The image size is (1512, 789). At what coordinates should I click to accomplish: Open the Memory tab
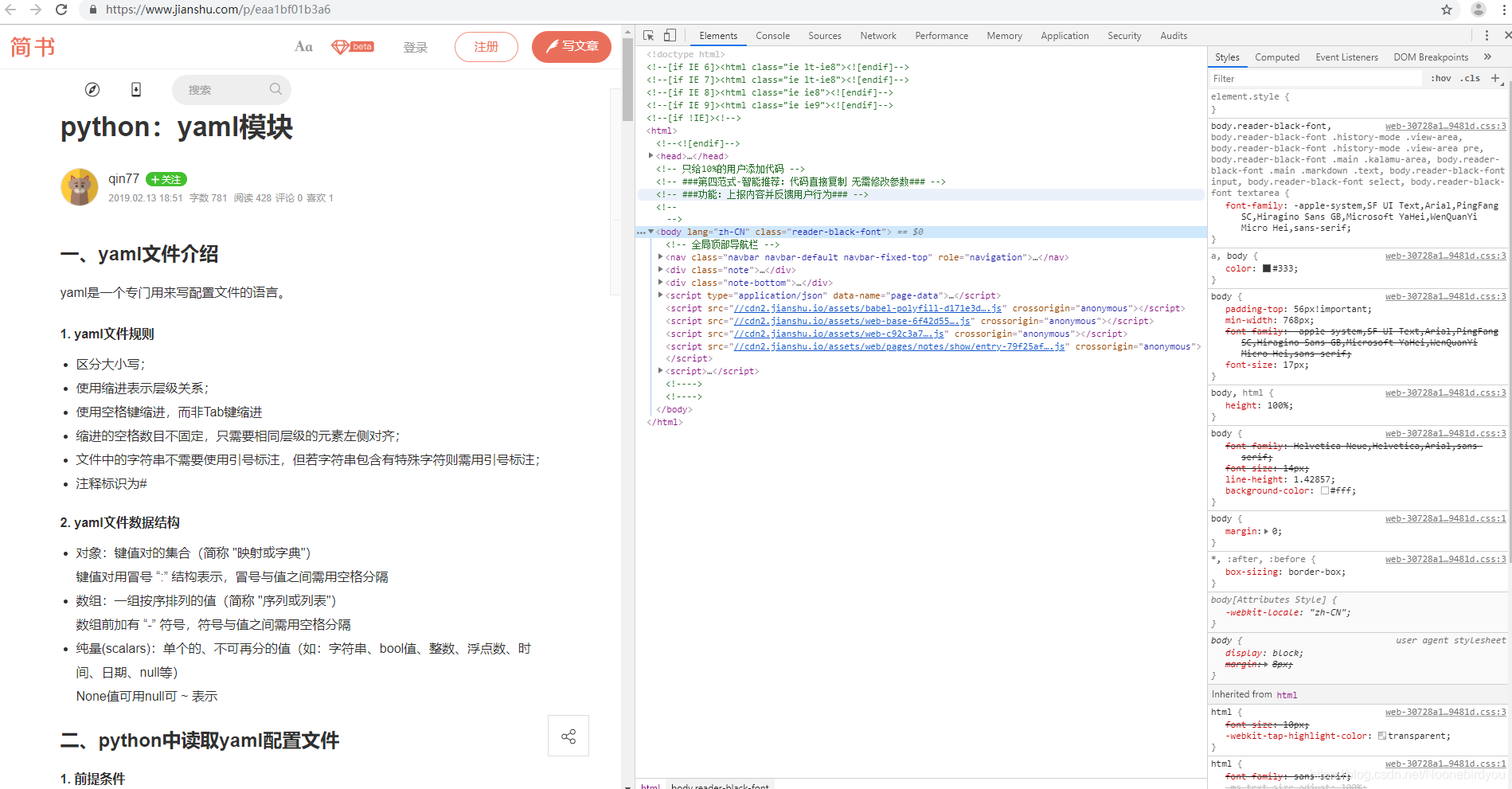click(1004, 36)
